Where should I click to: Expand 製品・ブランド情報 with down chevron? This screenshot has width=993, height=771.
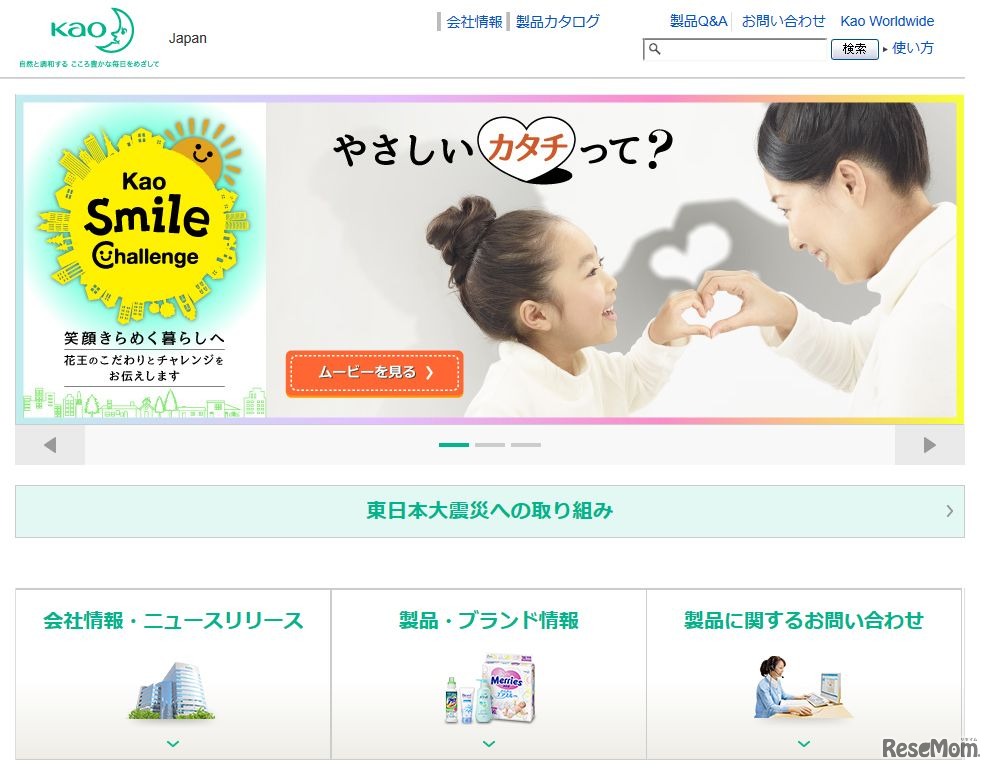pyautogui.click(x=489, y=744)
